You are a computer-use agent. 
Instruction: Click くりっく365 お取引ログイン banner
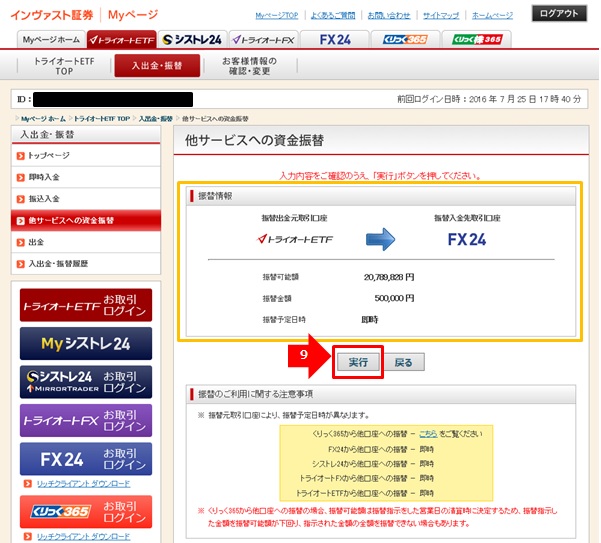tap(86, 512)
